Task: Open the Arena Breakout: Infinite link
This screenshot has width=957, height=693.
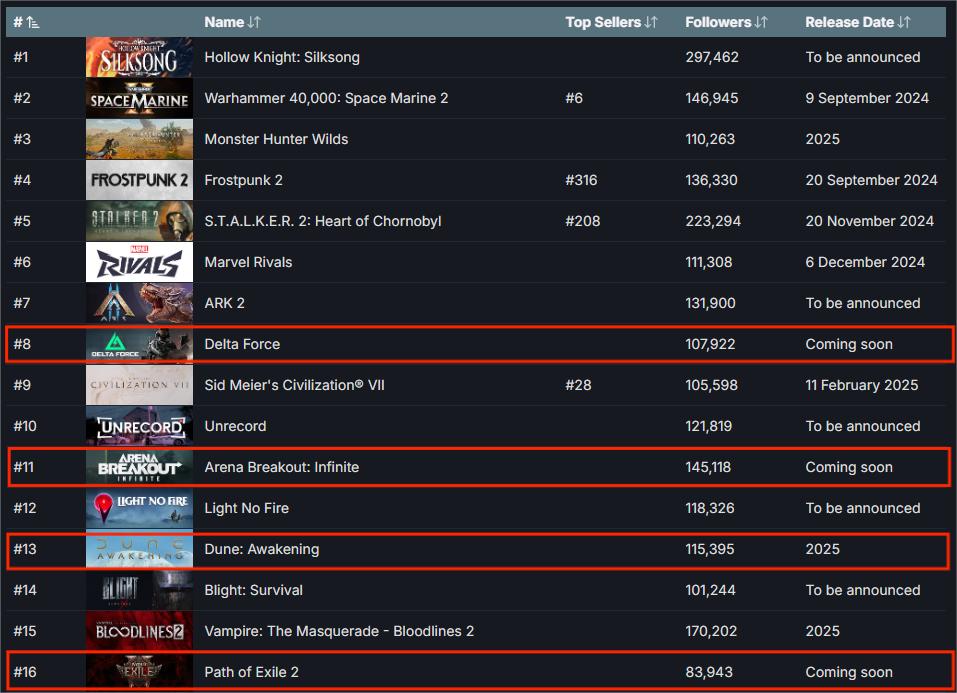Action: (x=282, y=467)
